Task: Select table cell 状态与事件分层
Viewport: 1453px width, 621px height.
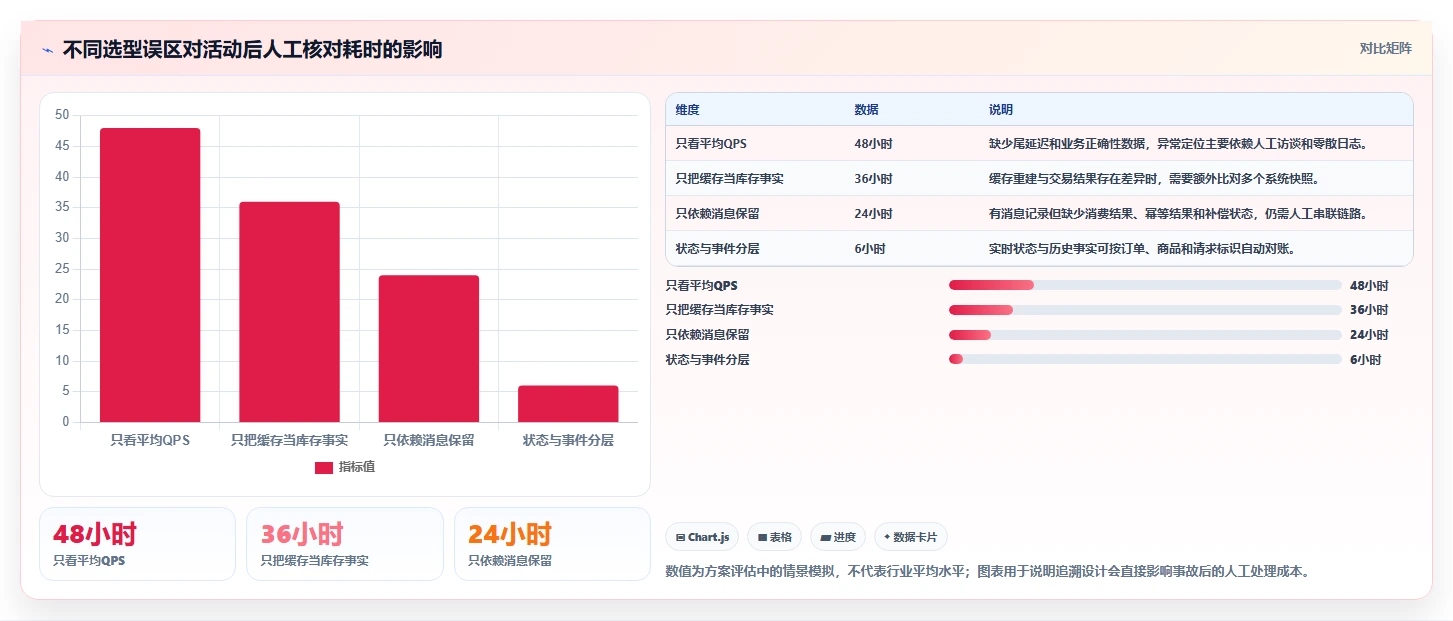Action: pyautogui.click(x=718, y=249)
